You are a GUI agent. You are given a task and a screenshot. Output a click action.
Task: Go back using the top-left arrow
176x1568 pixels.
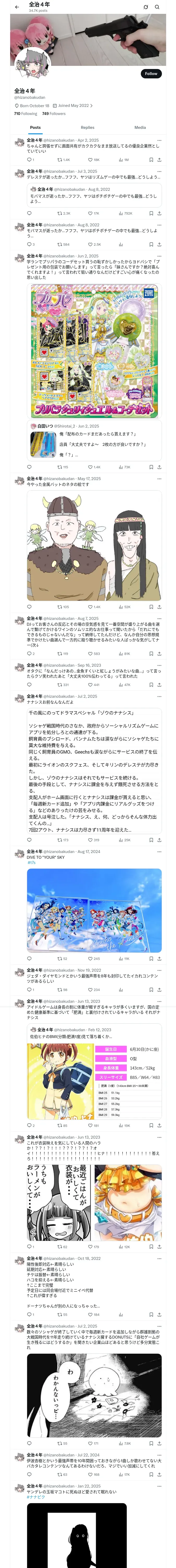tap(17, 7)
